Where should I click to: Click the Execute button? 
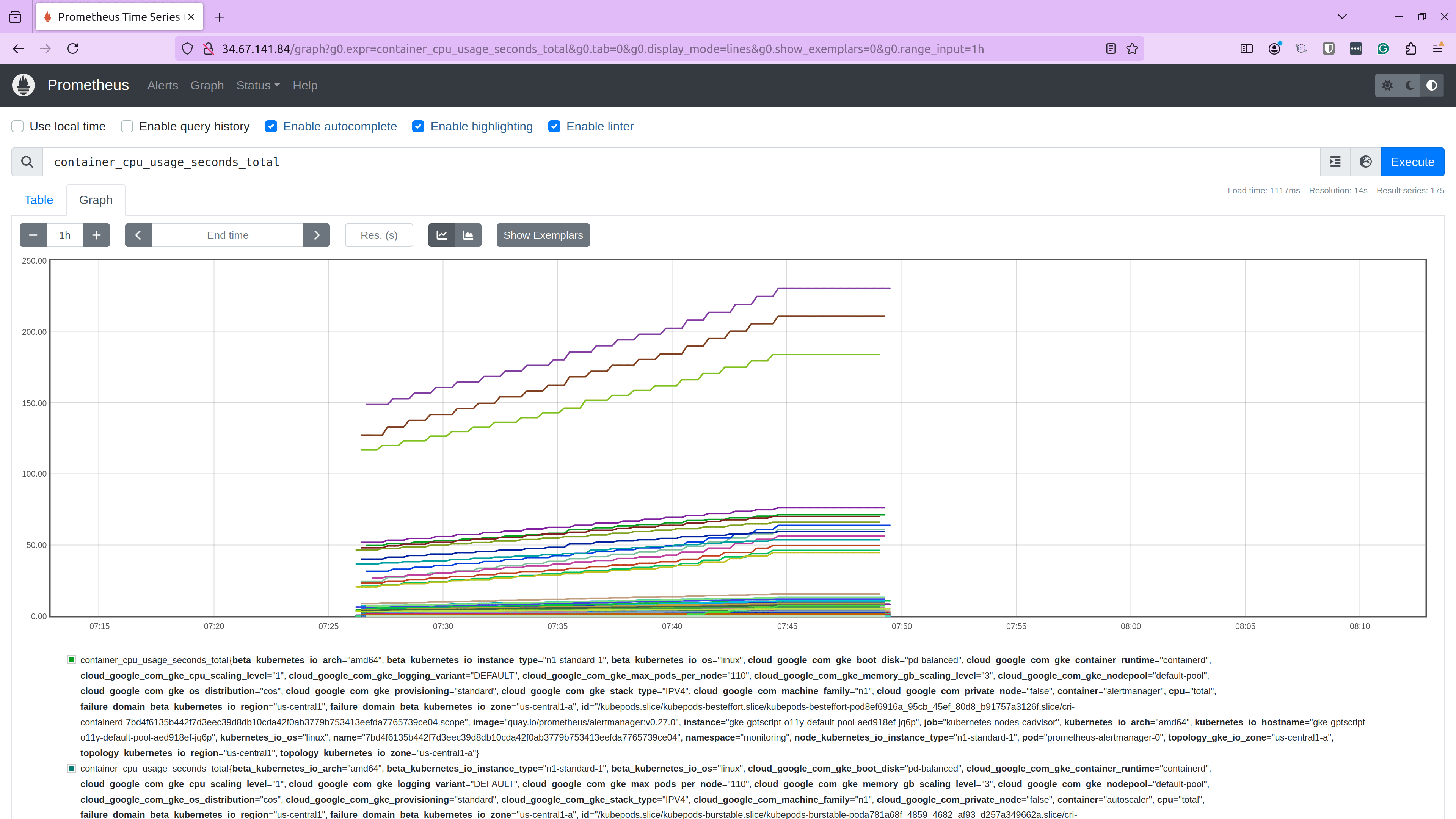point(1412,162)
